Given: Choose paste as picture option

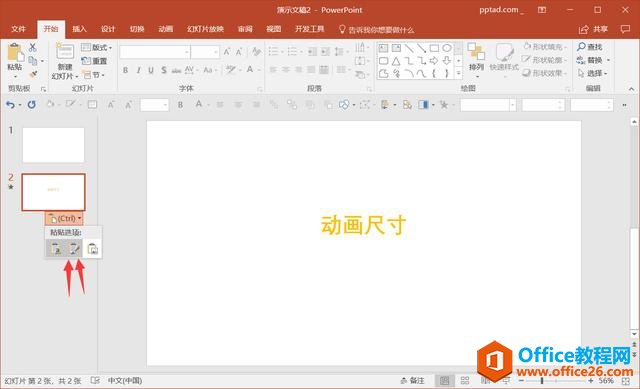Looking at the screenshot, I should point(93,249).
